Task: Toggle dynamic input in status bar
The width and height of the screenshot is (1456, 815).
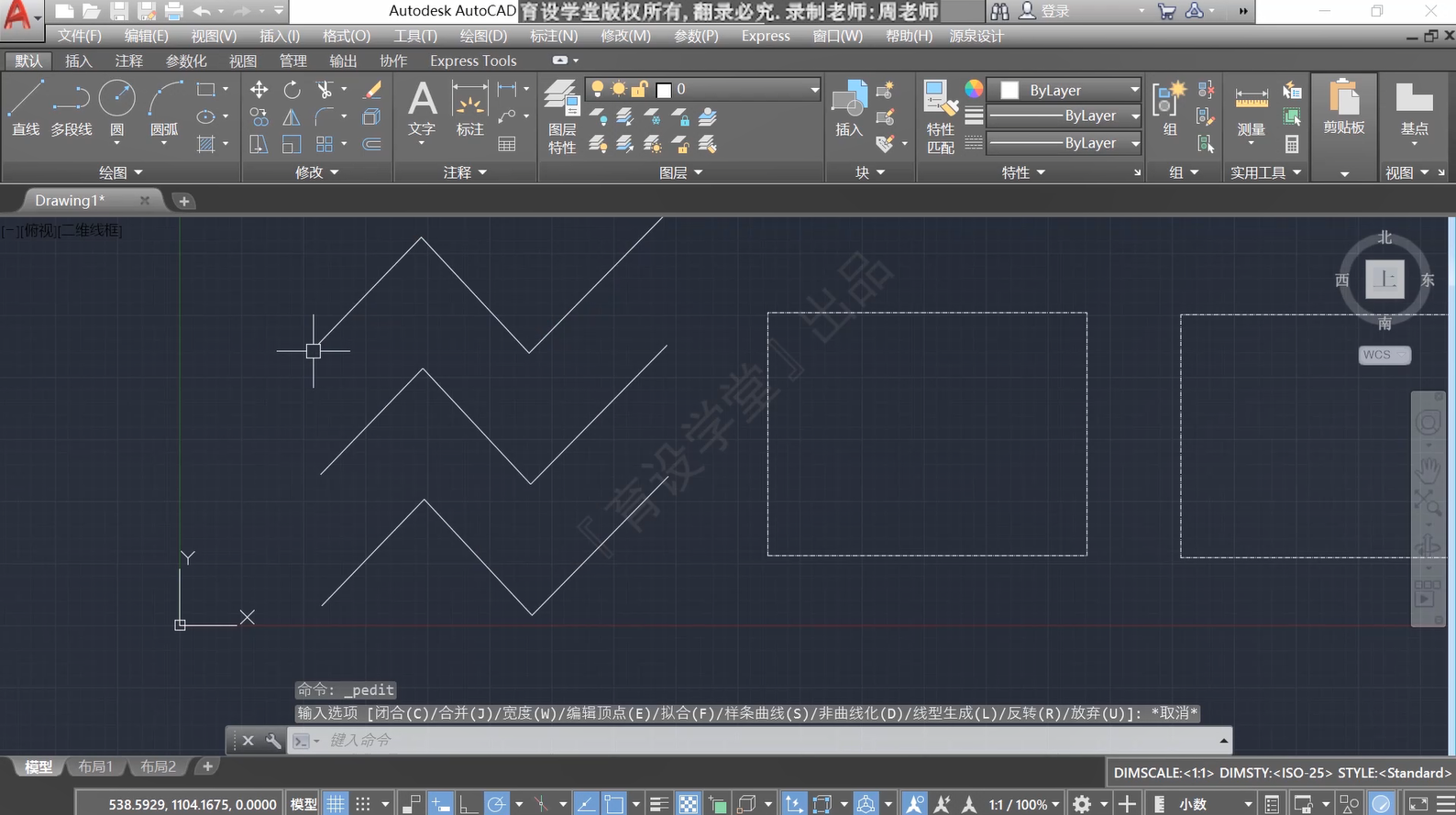Action: click(x=441, y=804)
